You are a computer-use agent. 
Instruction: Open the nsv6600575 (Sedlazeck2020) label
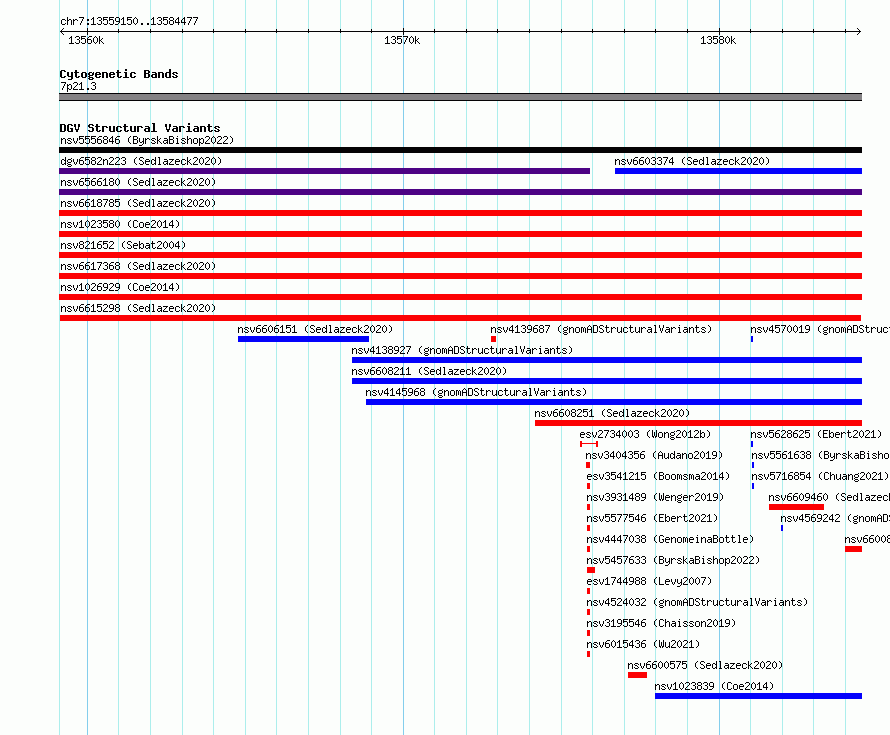click(705, 665)
